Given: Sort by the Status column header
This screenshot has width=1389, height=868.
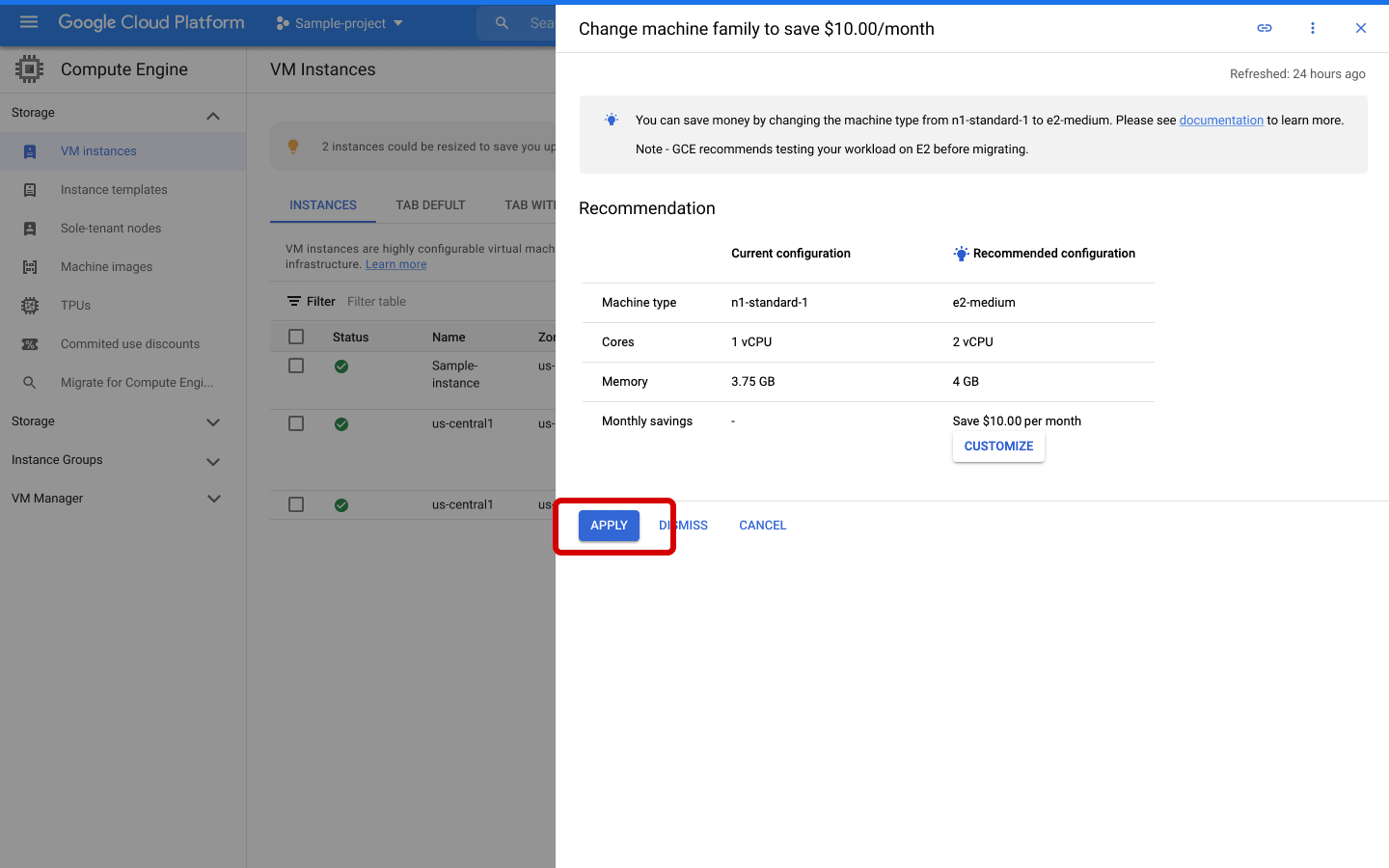Looking at the screenshot, I should click(350, 338).
